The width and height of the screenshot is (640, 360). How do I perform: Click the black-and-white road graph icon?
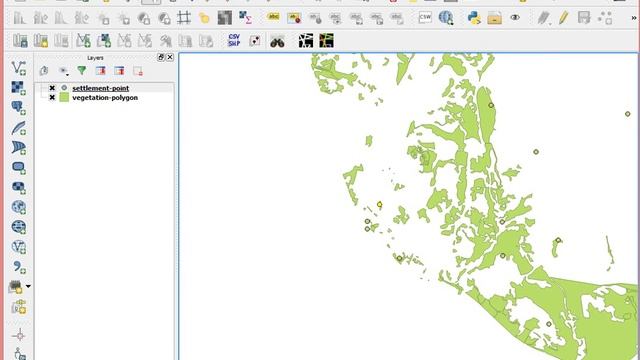click(x=306, y=40)
